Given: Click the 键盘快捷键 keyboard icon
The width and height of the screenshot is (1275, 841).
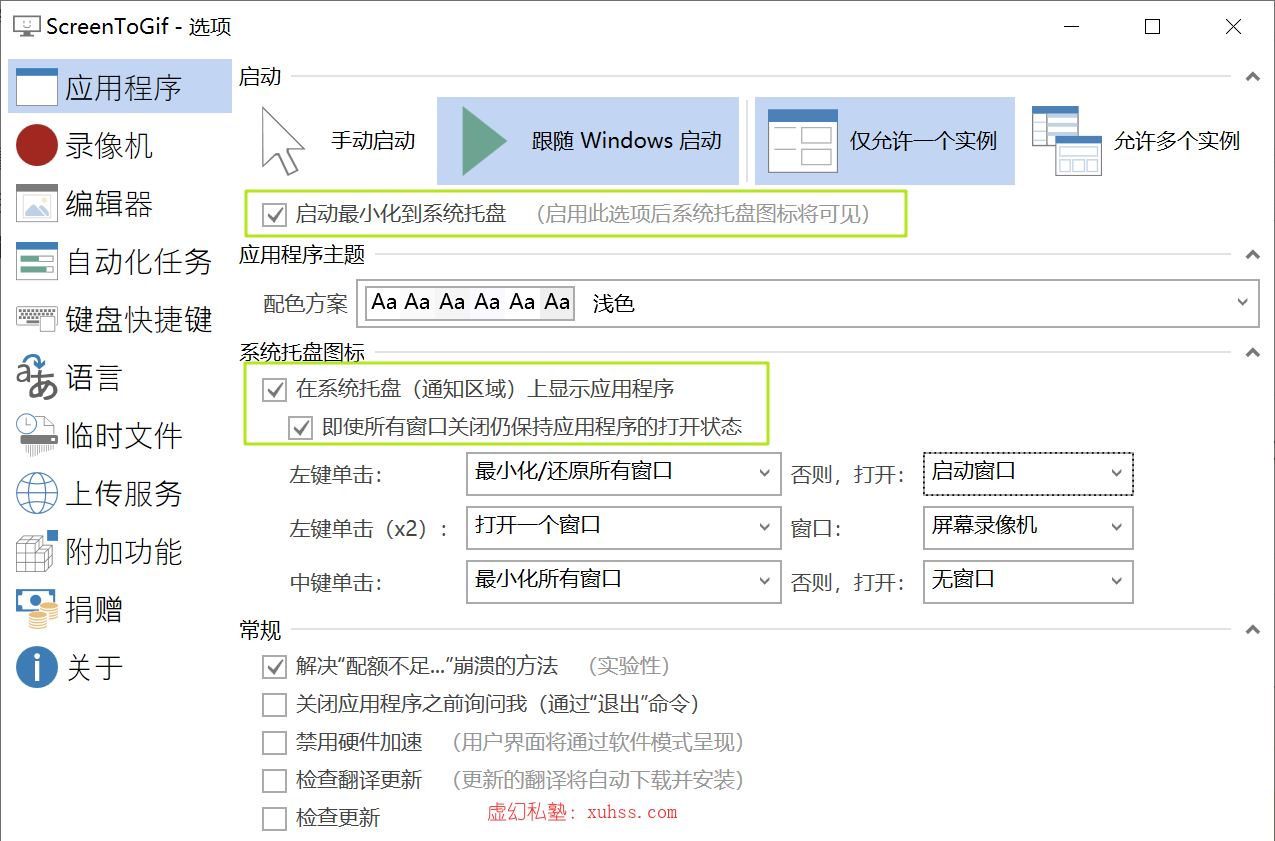Looking at the screenshot, I should coord(37,318).
